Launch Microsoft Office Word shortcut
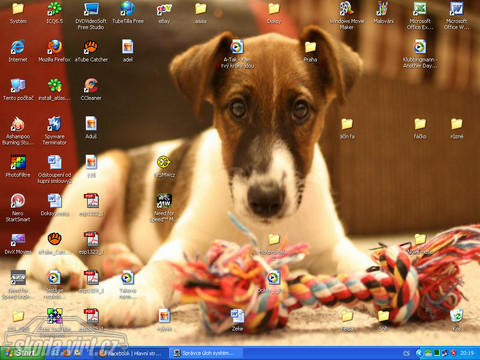This screenshot has height=360, width=480. point(456,16)
